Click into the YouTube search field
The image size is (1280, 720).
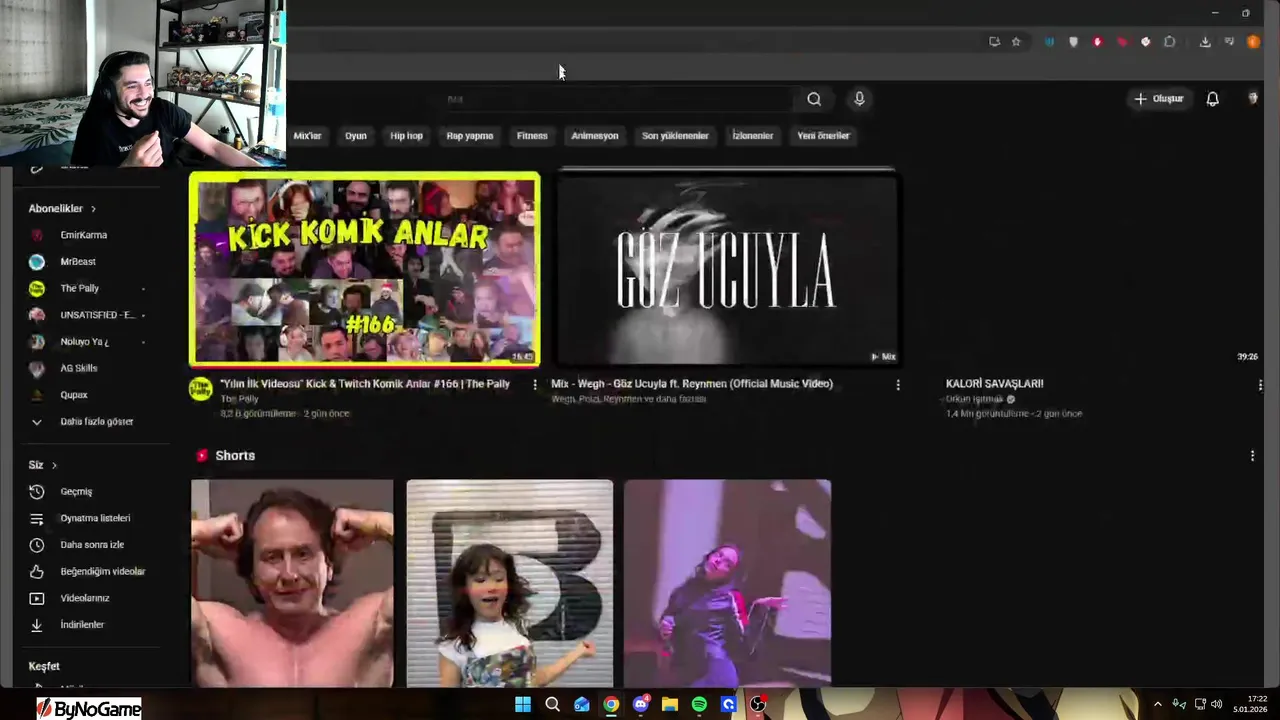pyautogui.click(x=615, y=99)
